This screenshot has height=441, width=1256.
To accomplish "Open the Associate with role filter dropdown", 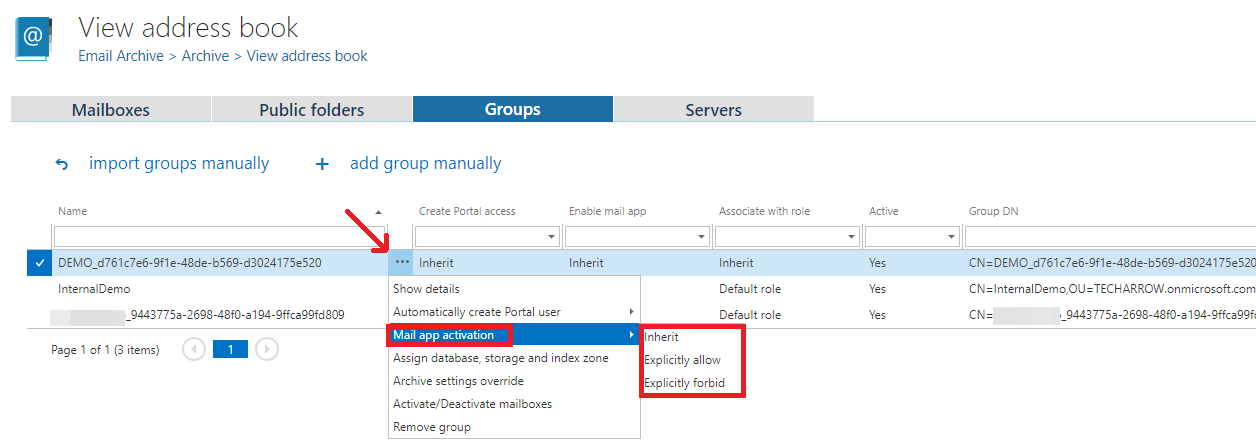I will click(x=851, y=237).
